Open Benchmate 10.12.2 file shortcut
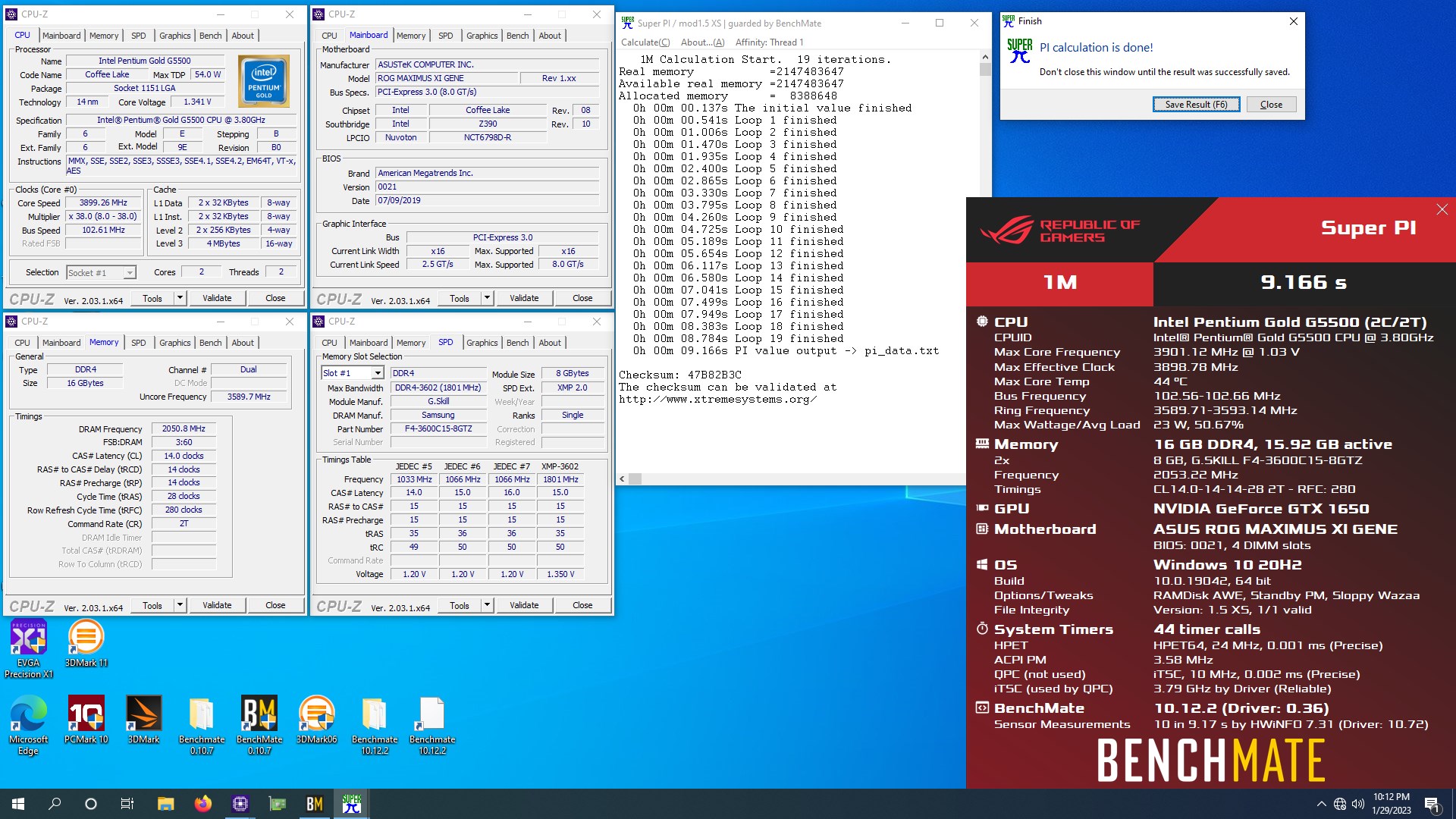 432,725
